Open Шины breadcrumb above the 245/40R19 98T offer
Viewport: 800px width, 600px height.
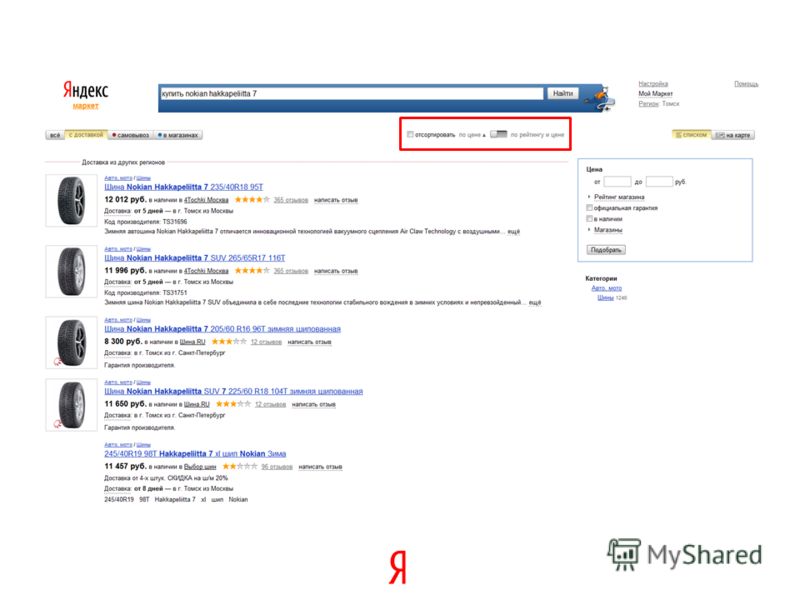pyautogui.click(x=143, y=445)
